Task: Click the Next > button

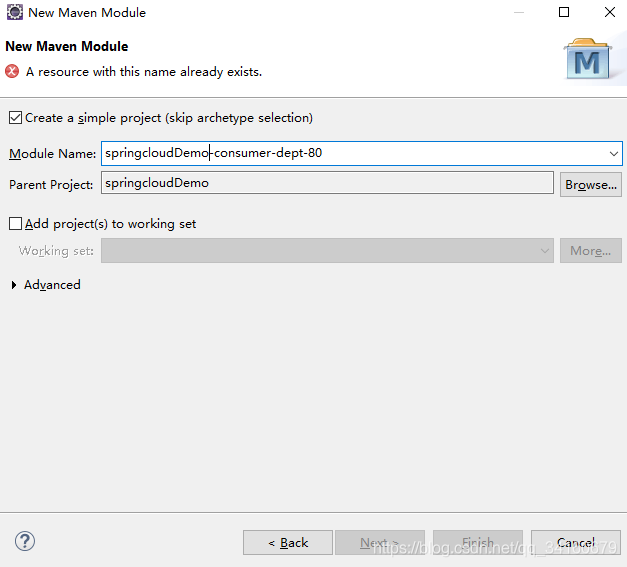Action: 380,543
